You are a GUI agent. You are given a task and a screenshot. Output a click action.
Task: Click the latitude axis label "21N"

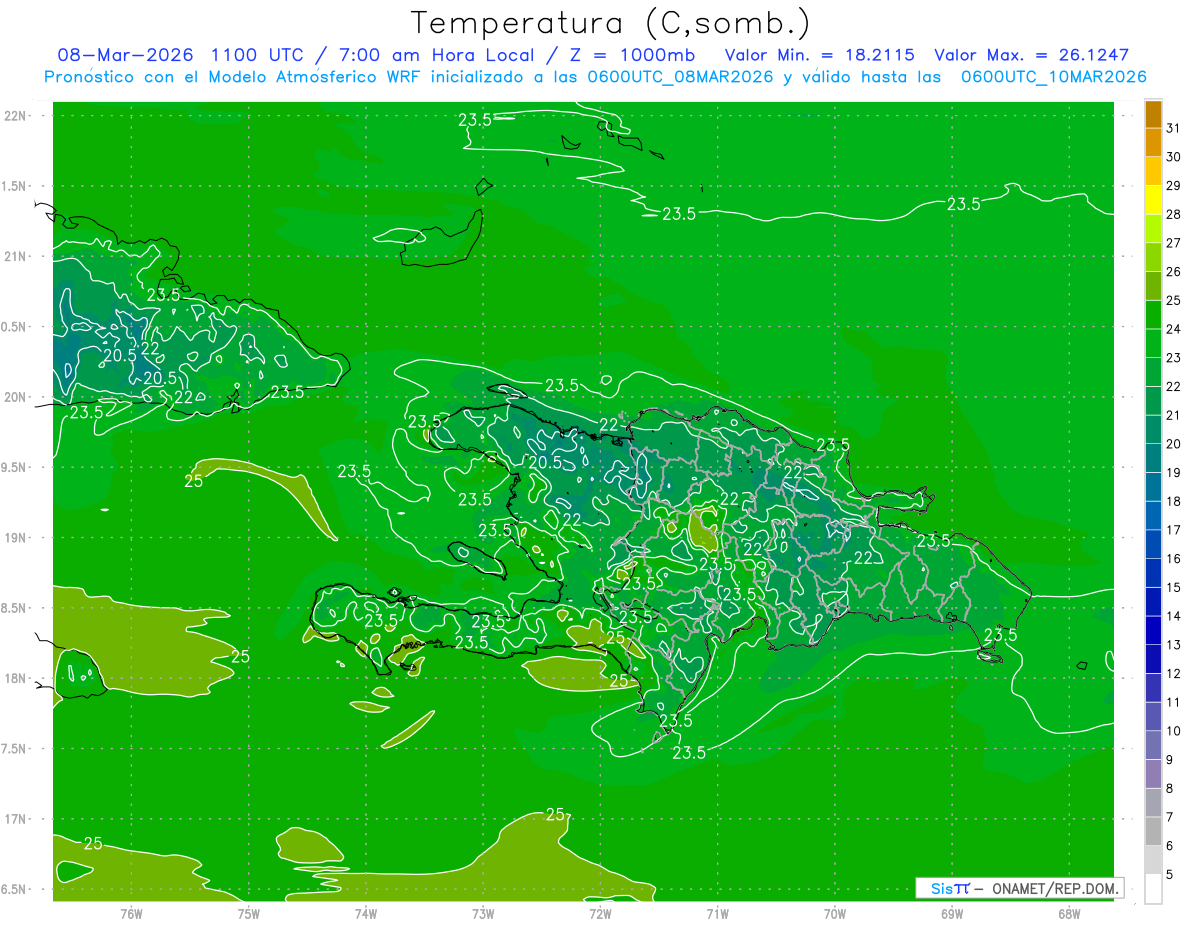click(16, 257)
